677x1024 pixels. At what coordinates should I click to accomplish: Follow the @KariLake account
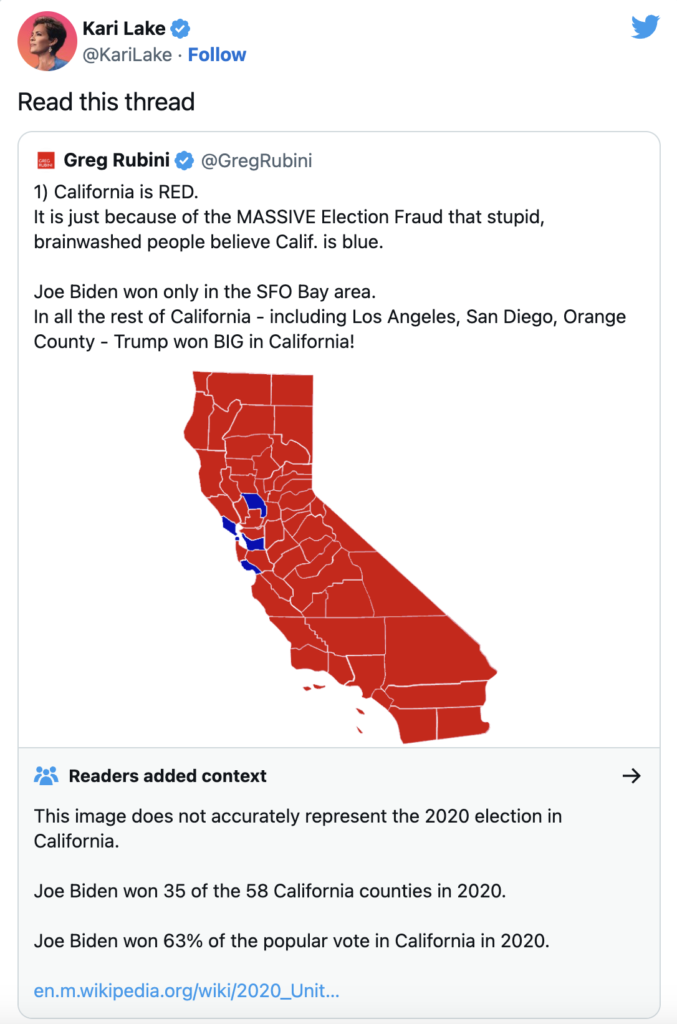pyautogui.click(x=217, y=55)
